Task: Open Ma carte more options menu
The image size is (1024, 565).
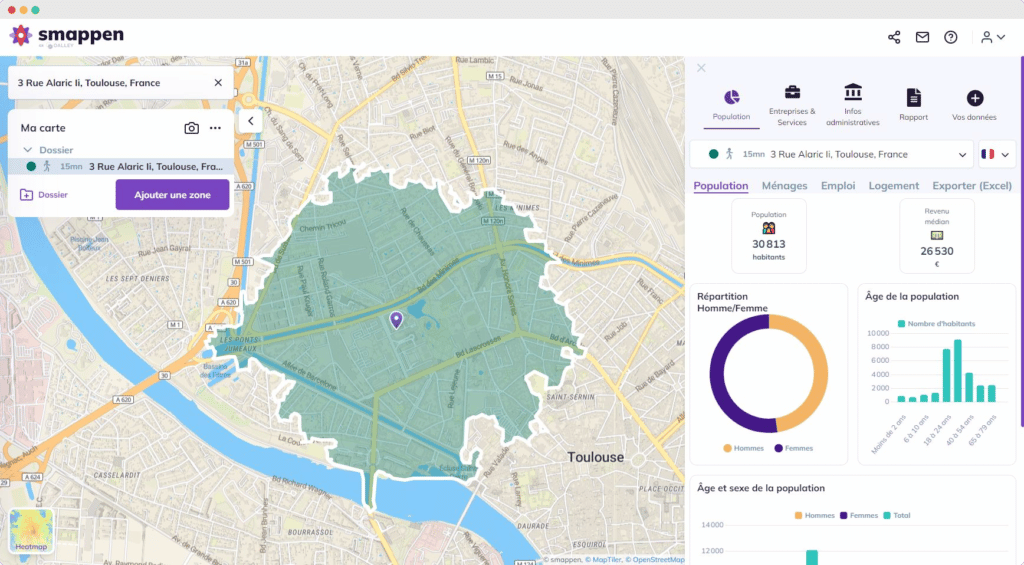Action: pyautogui.click(x=216, y=128)
